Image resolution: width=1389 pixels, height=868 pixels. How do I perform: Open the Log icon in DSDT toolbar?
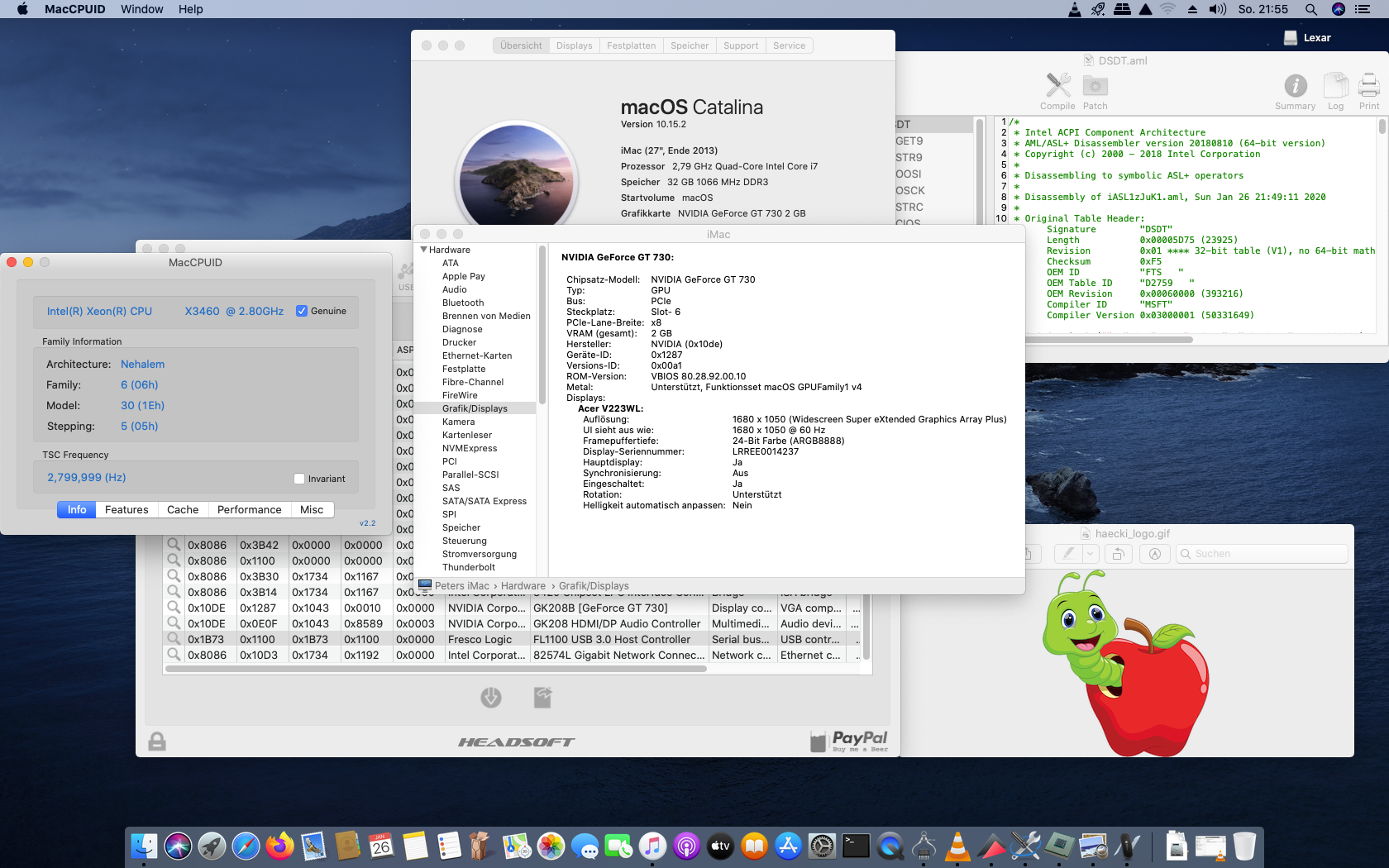point(1335,86)
